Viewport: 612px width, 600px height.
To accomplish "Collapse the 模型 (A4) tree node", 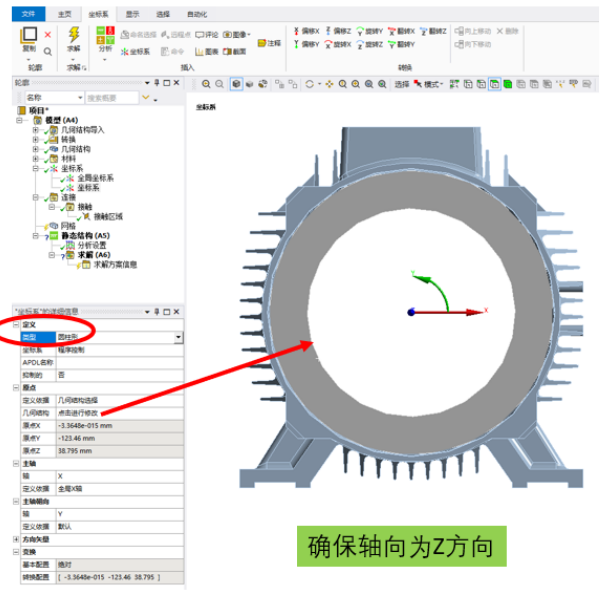I will click(x=19, y=120).
